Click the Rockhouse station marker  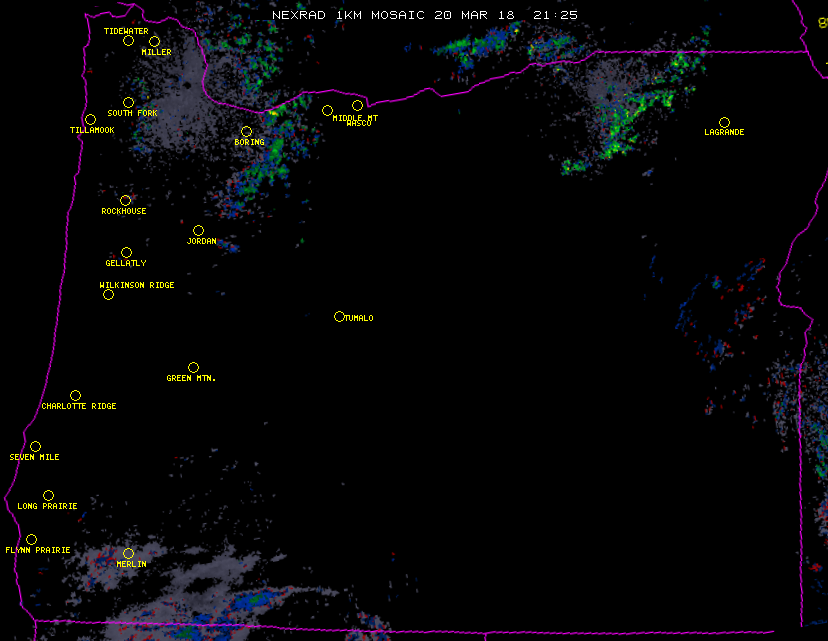click(125, 201)
